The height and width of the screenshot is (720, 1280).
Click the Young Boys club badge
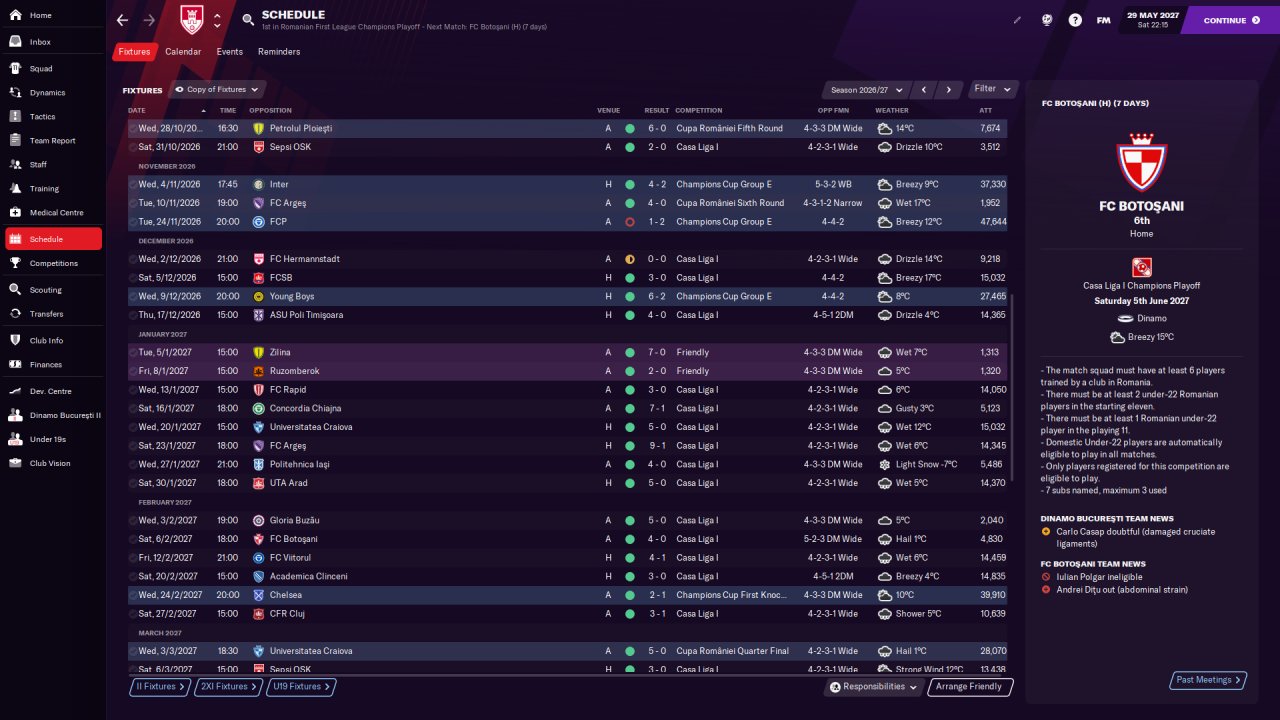pos(258,297)
